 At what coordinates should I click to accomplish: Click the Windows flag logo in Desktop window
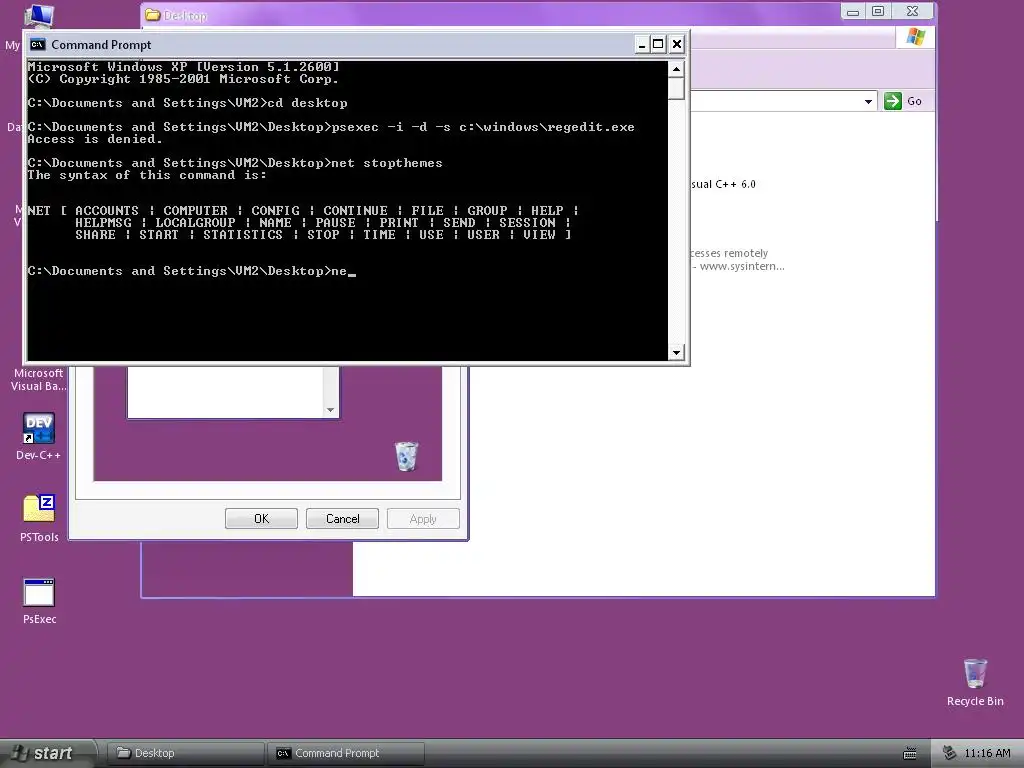tap(916, 37)
